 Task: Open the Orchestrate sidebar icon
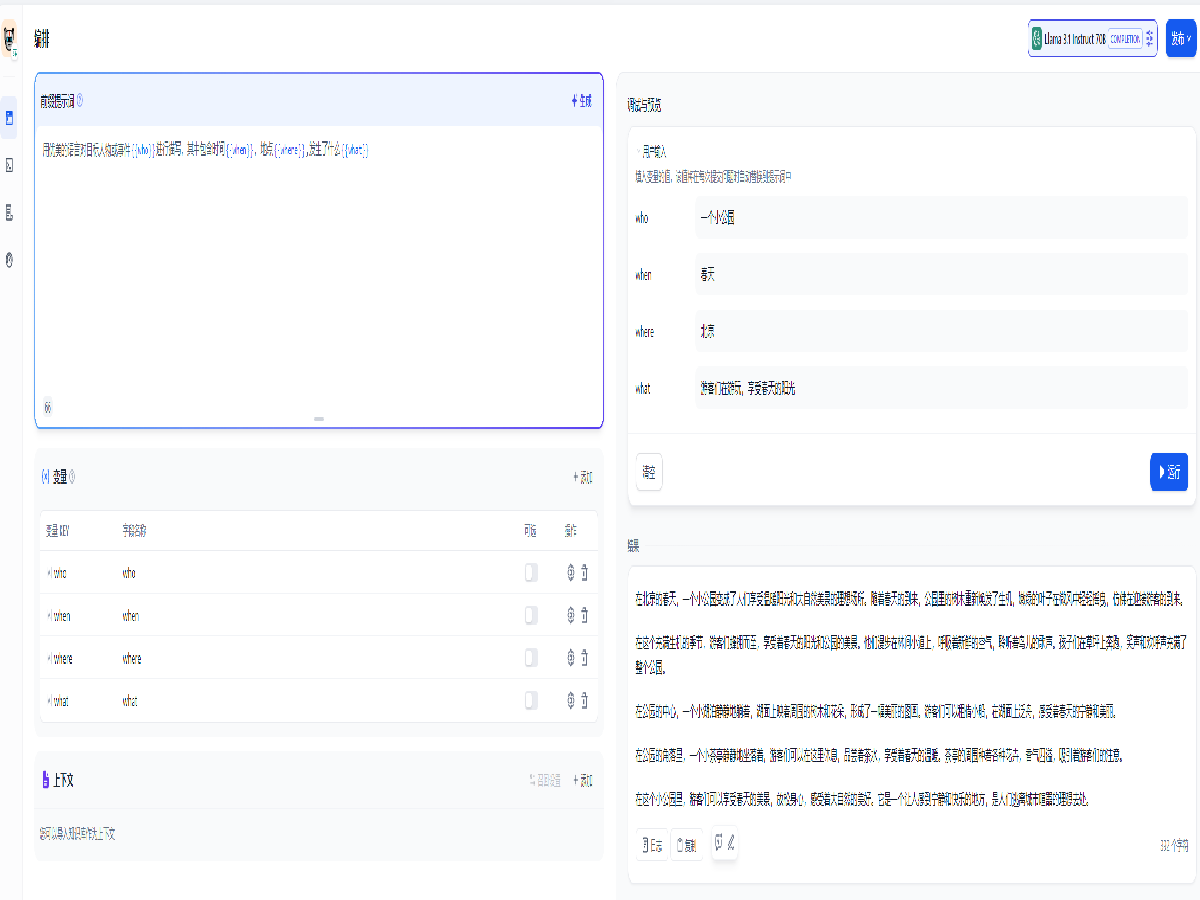[x=9, y=119]
